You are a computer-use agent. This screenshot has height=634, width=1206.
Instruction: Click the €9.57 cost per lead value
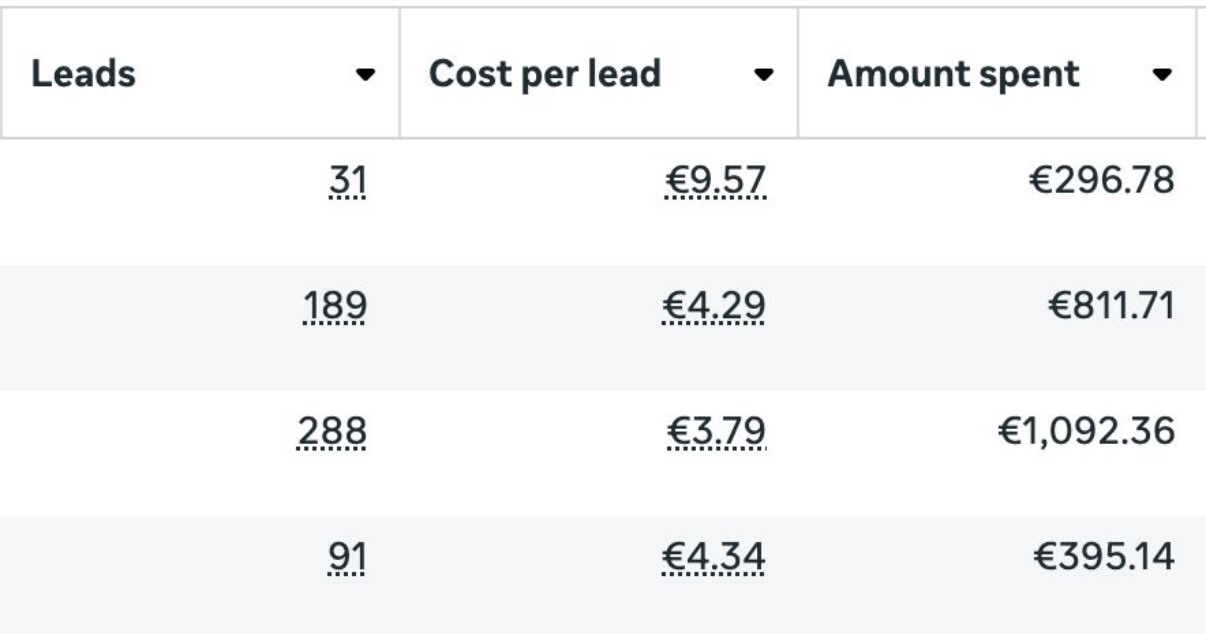(715, 181)
